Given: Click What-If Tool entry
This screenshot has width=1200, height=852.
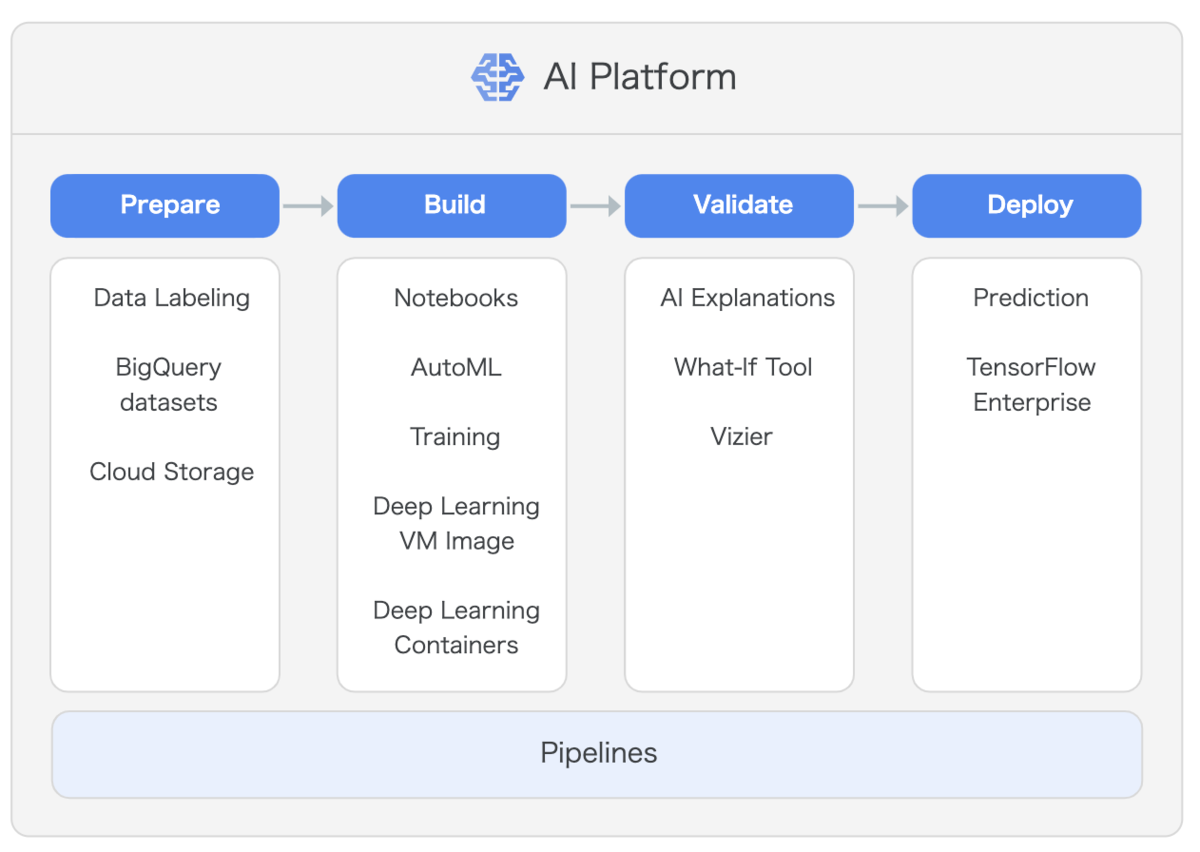Looking at the screenshot, I should pos(743,367).
